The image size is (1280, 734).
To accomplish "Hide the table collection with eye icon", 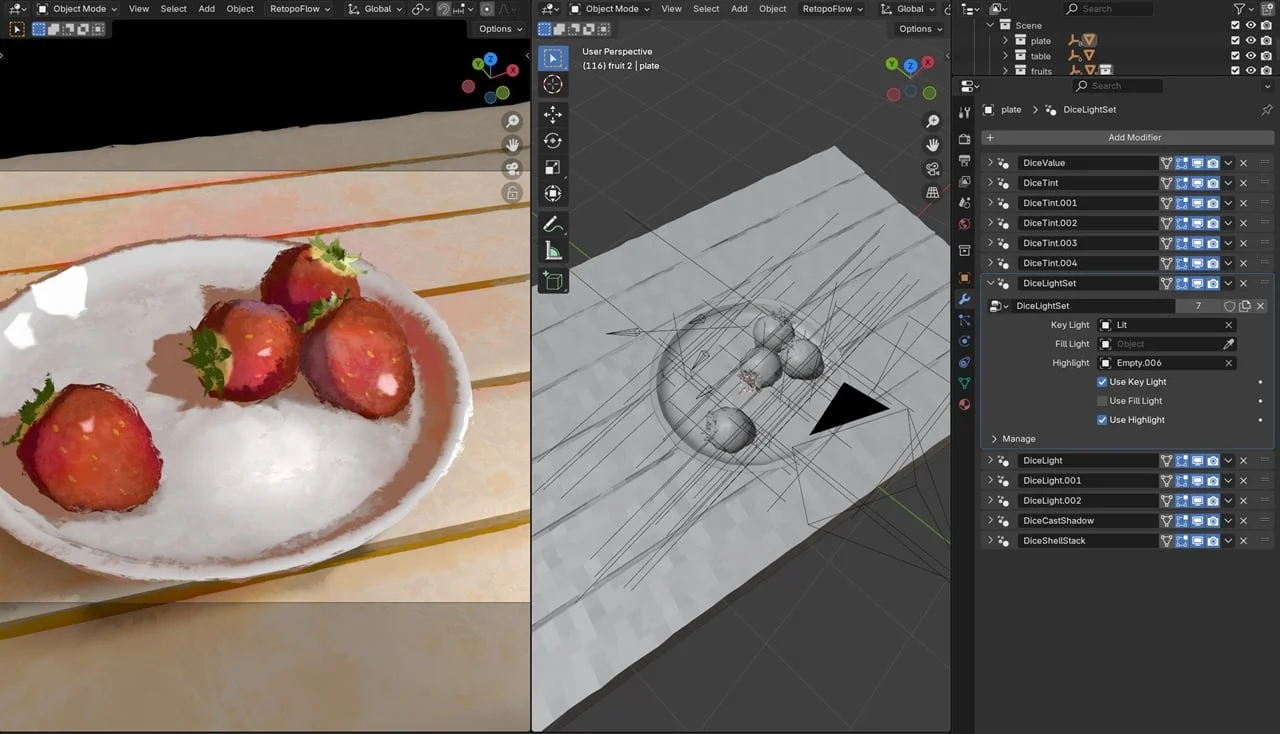I will (1250, 56).
